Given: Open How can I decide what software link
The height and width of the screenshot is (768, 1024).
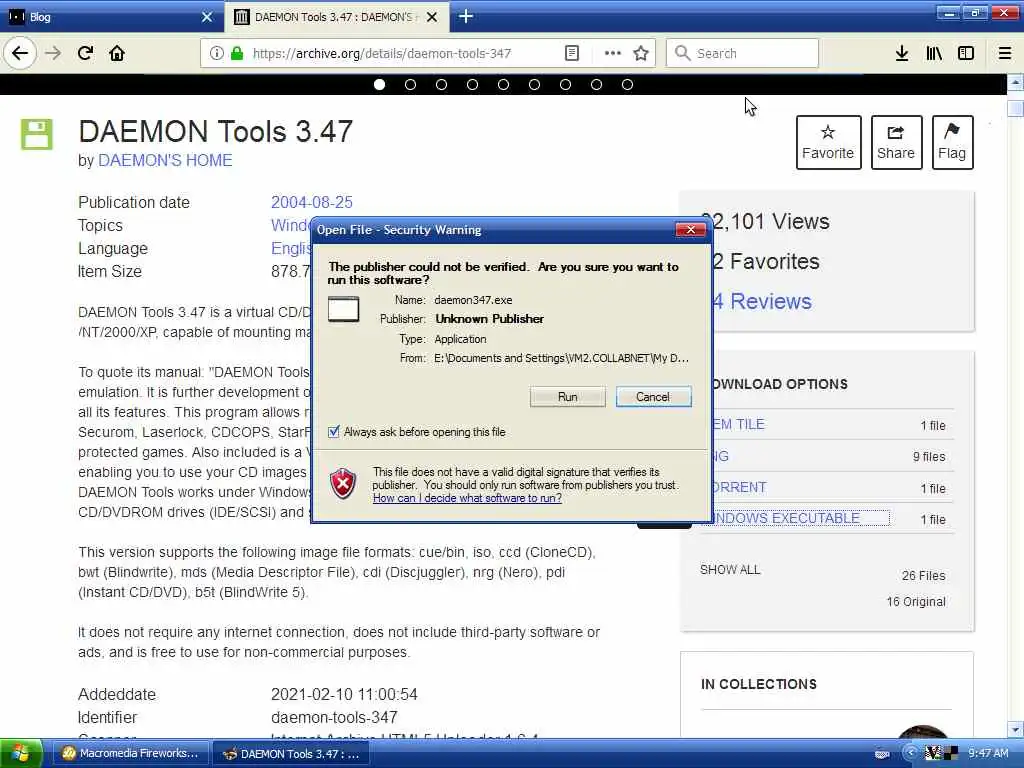Looking at the screenshot, I should (x=467, y=498).
